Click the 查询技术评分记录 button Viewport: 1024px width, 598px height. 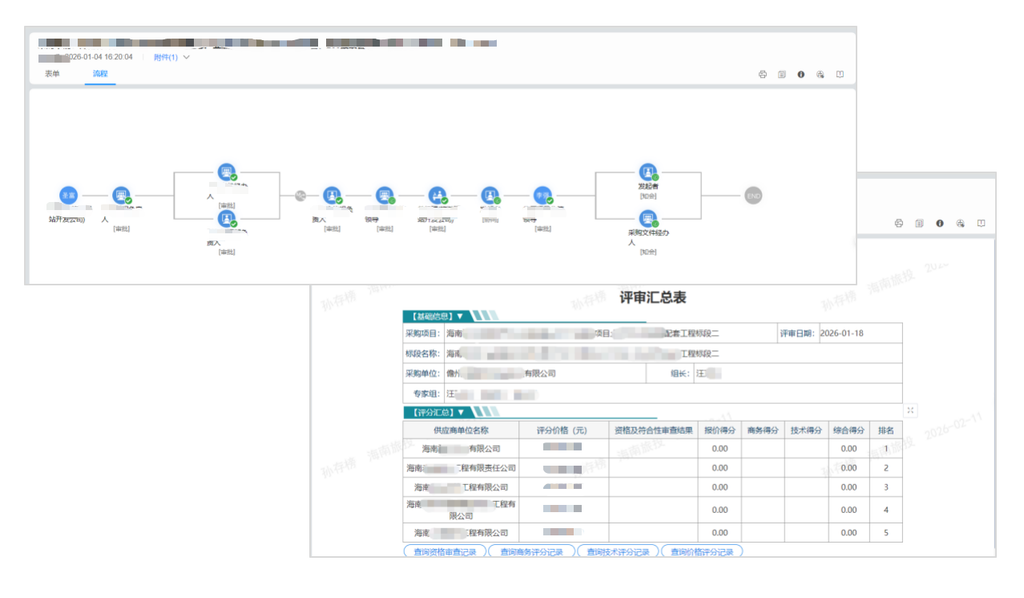point(618,552)
